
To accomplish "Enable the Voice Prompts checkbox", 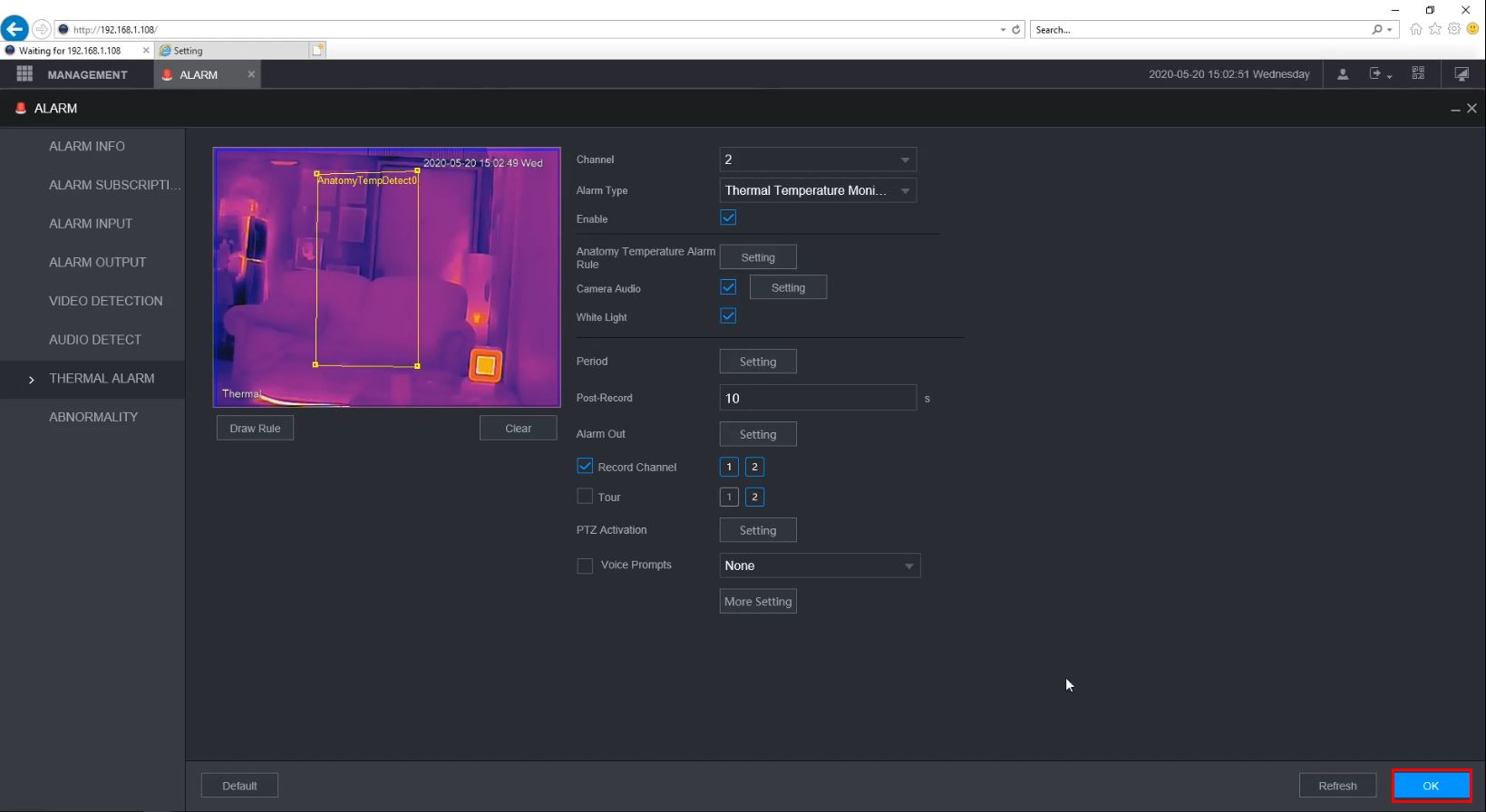I will [x=585, y=565].
